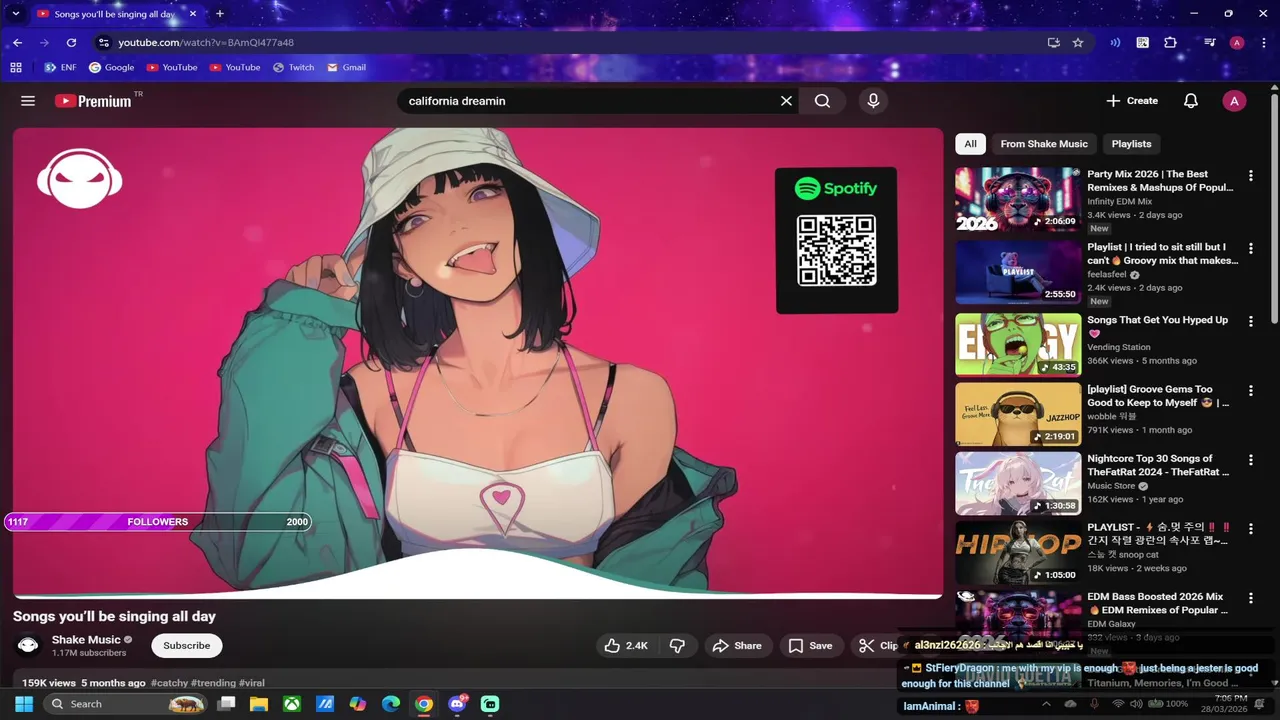Image resolution: width=1280 pixels, height=720 pixels.
Task: Open the Party Mix 2026 thumbnail
Action: tap(1018, 199)
